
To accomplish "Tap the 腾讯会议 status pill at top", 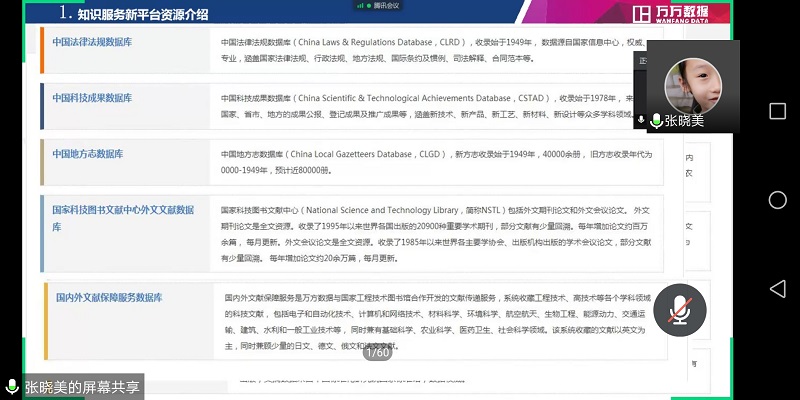I will click(378, 6).
